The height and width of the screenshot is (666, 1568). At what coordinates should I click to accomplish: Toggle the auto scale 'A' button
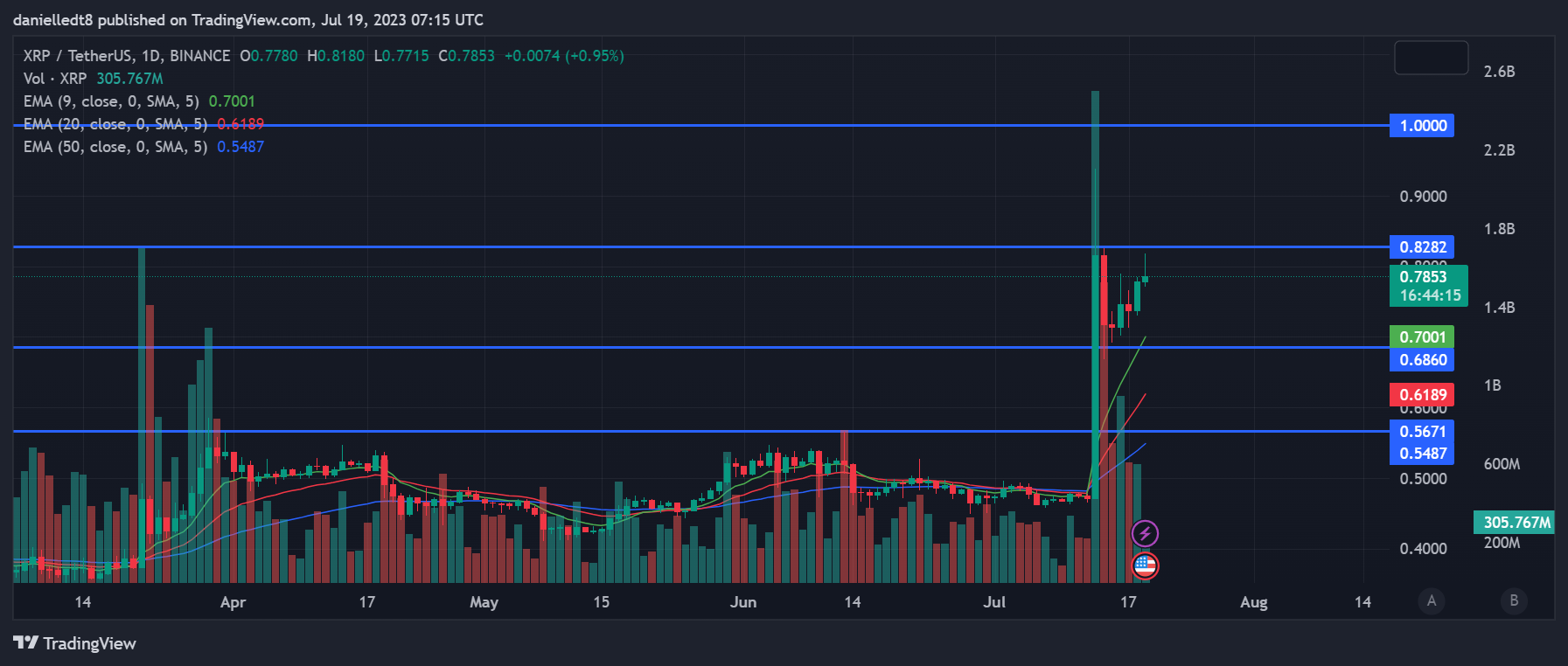coord(1432,600)
